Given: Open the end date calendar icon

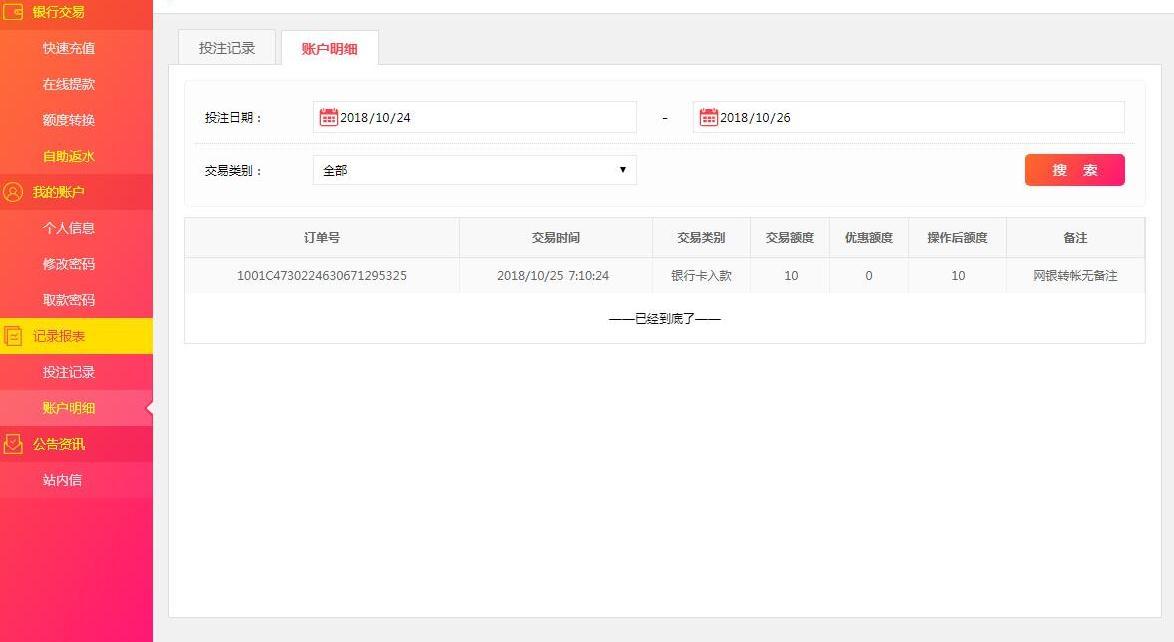Looking at the screenshot, I should coord(708,117).
